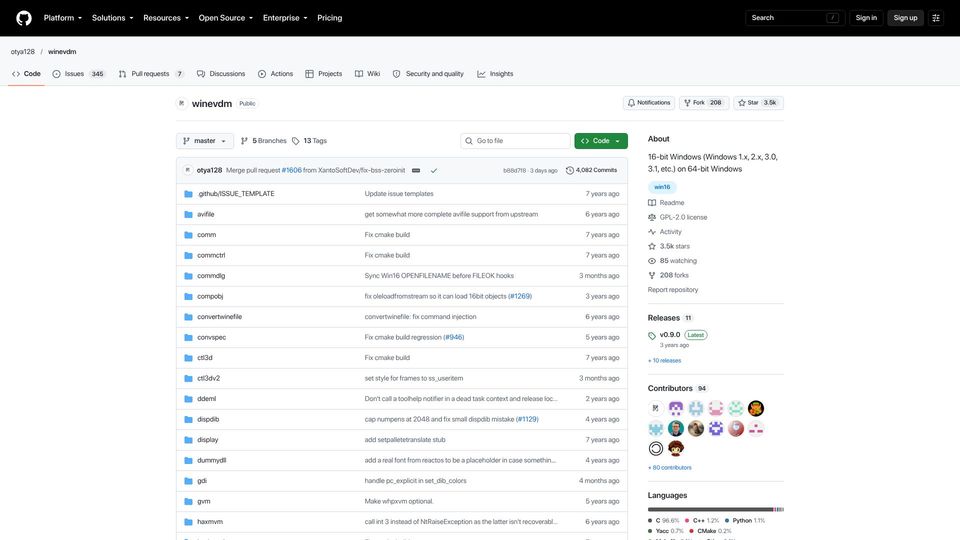The height and width of the screenshot is (540, 960).
Task: Open pull request #1606 link
Action: (291, 170)
